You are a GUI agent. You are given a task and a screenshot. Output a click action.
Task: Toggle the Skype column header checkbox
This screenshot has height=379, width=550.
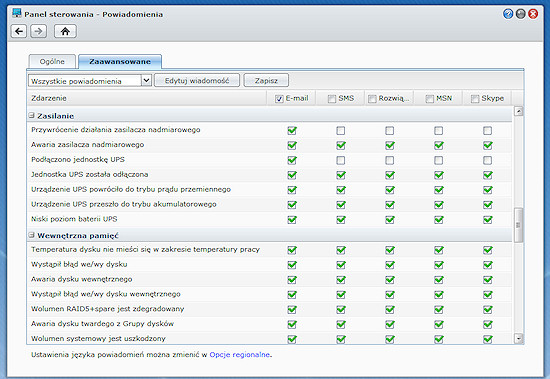(x=475, y=99)
